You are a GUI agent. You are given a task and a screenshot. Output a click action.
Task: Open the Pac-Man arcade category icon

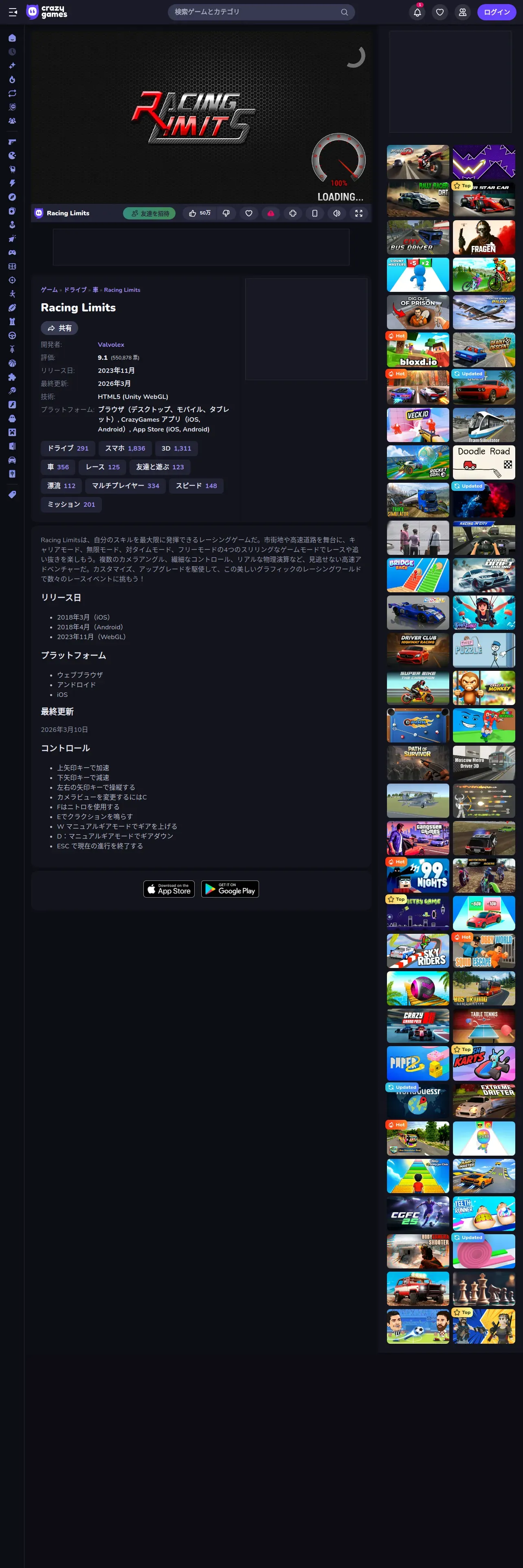12,156
